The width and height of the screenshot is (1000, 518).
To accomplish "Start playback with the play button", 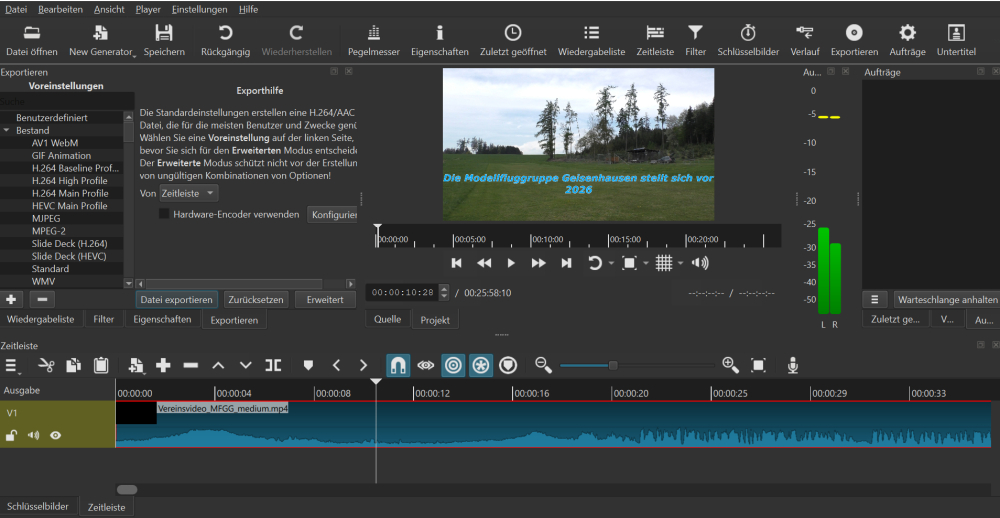I will pos(511,263).
